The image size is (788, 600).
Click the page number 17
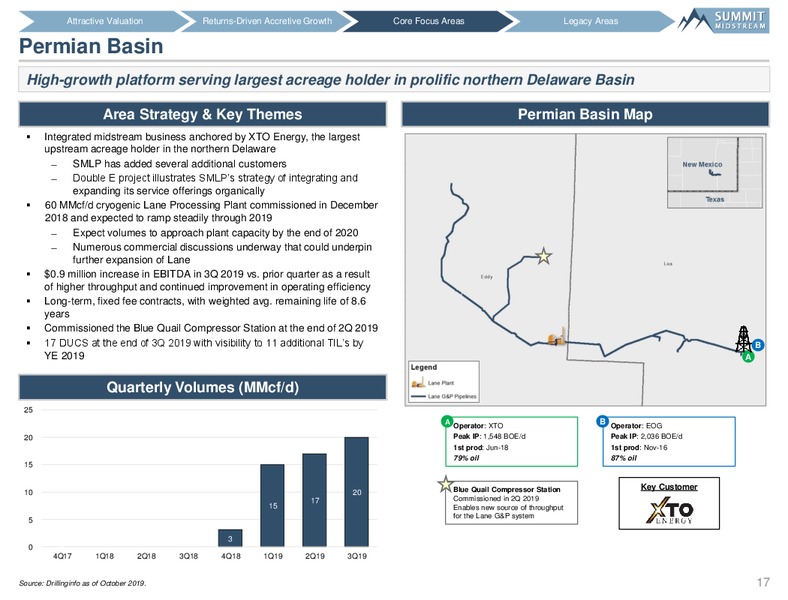tap(763, 582)
